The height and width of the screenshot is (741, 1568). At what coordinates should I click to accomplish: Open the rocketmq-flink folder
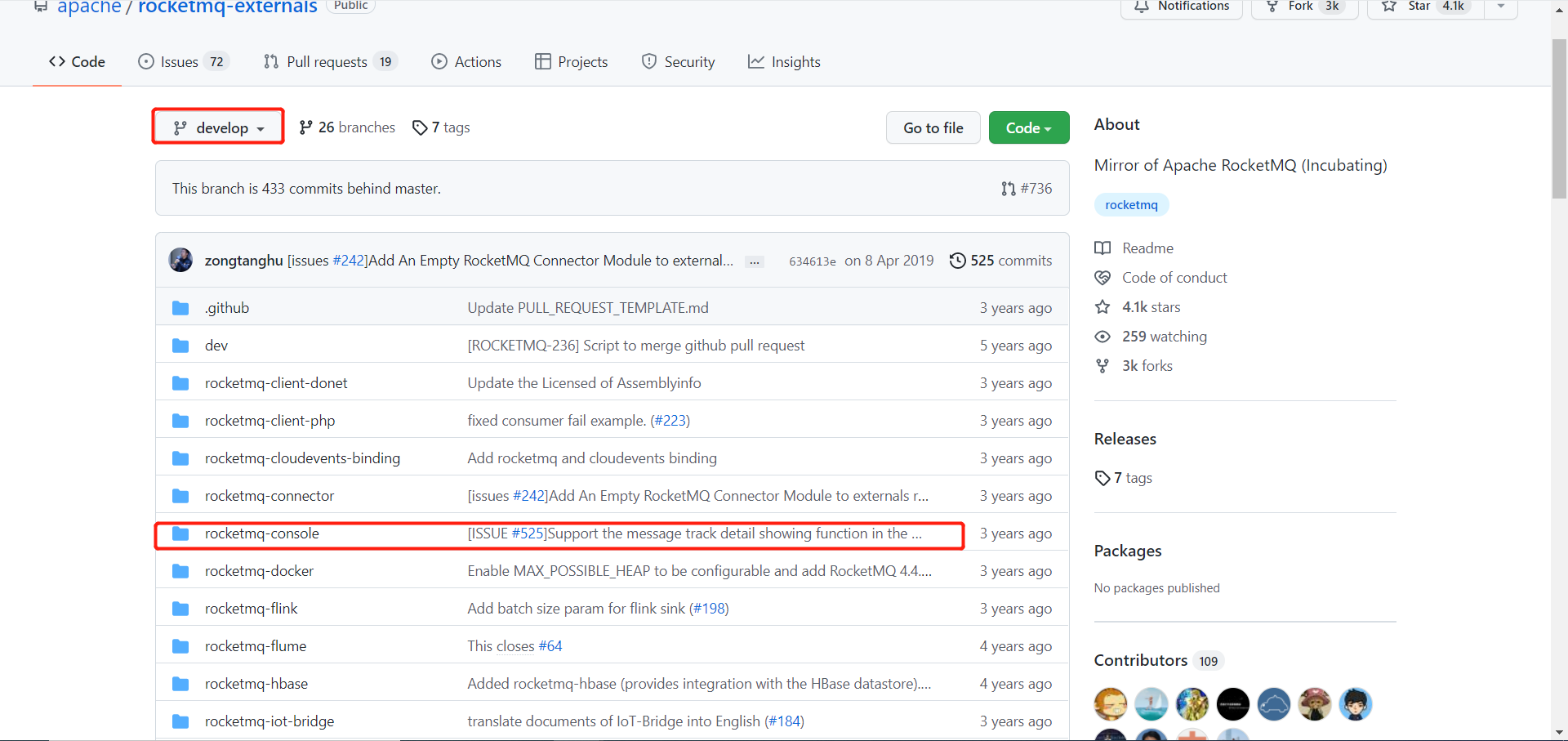[x=252, y=609]
